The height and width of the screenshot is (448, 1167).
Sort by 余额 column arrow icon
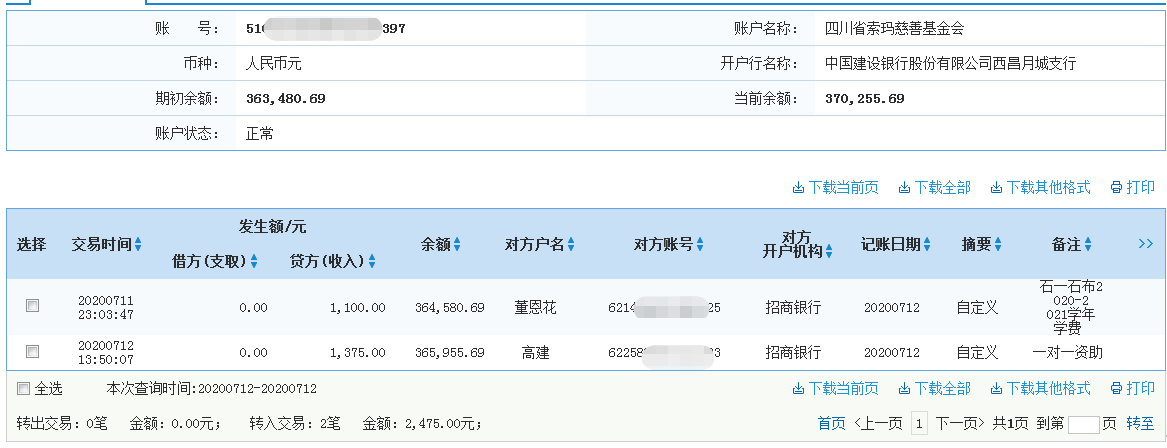(457, 244)
